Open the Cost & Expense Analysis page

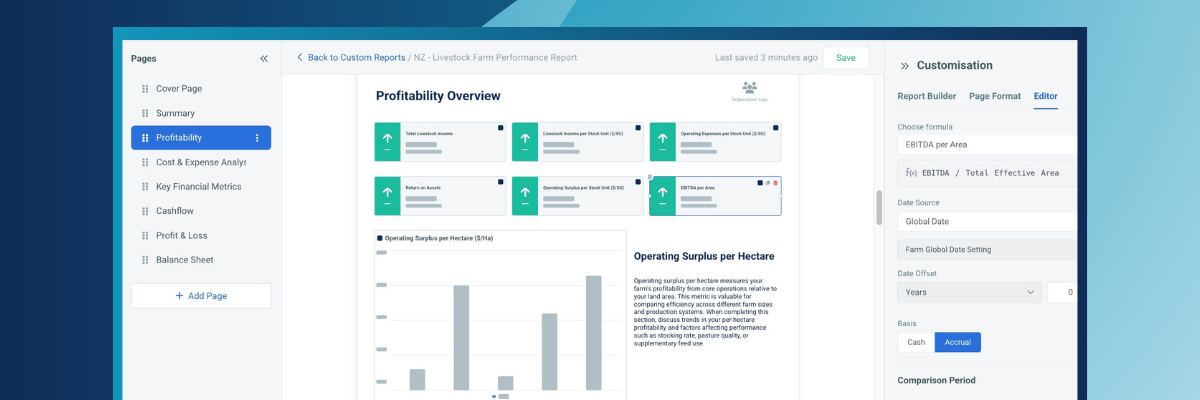tap(201, 162)
